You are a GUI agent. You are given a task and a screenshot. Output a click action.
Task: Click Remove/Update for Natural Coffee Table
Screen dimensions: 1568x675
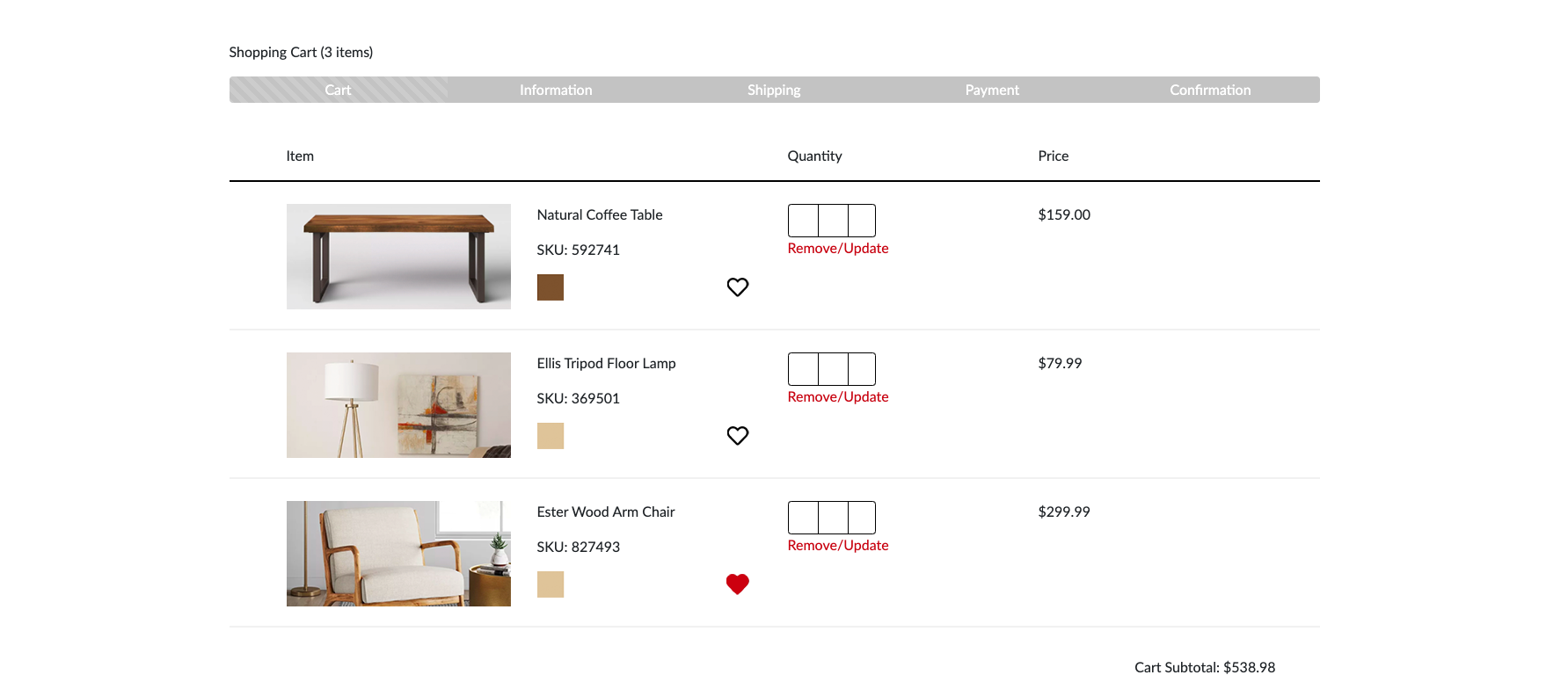click(x=838, y=249)
